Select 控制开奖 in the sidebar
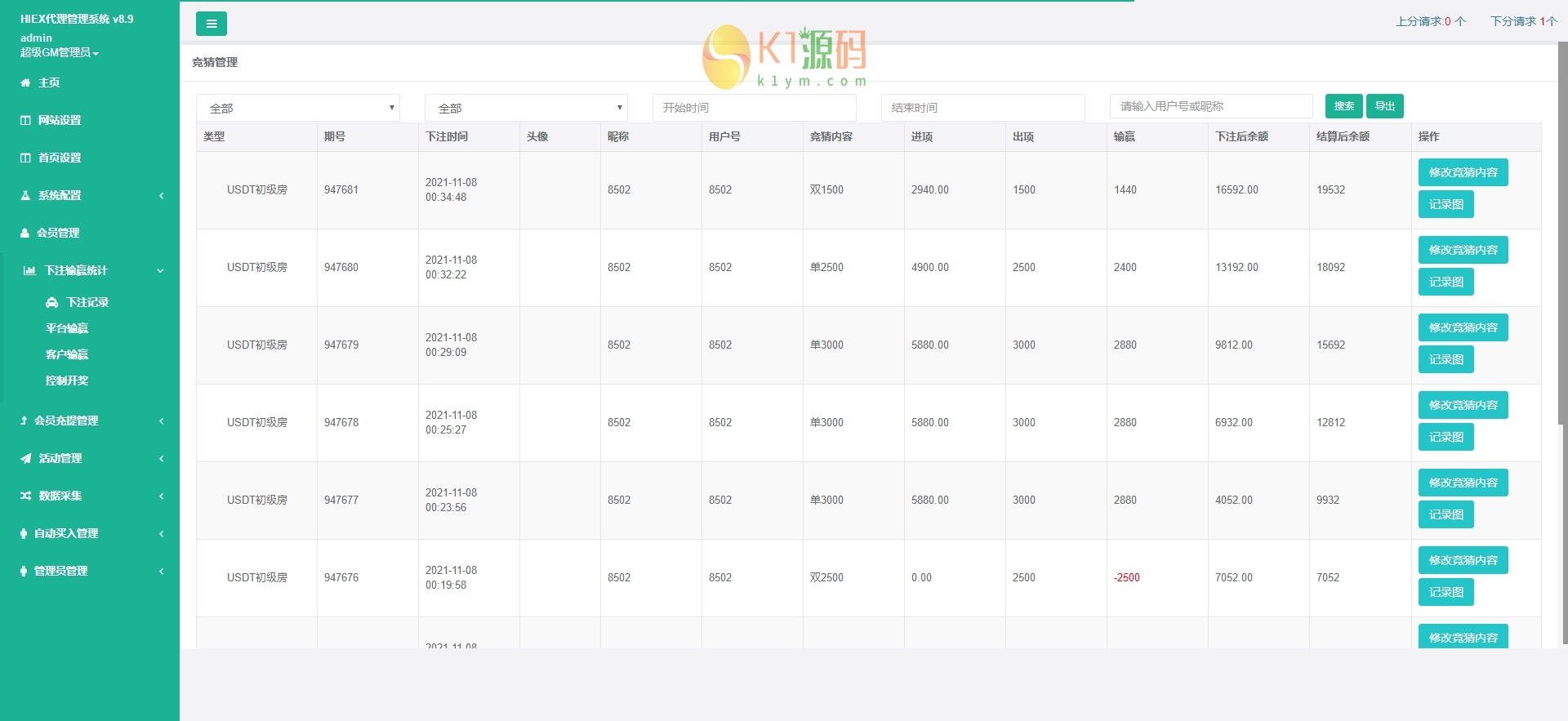Screen dimensions: 1568x721 [x=67, y=381]
